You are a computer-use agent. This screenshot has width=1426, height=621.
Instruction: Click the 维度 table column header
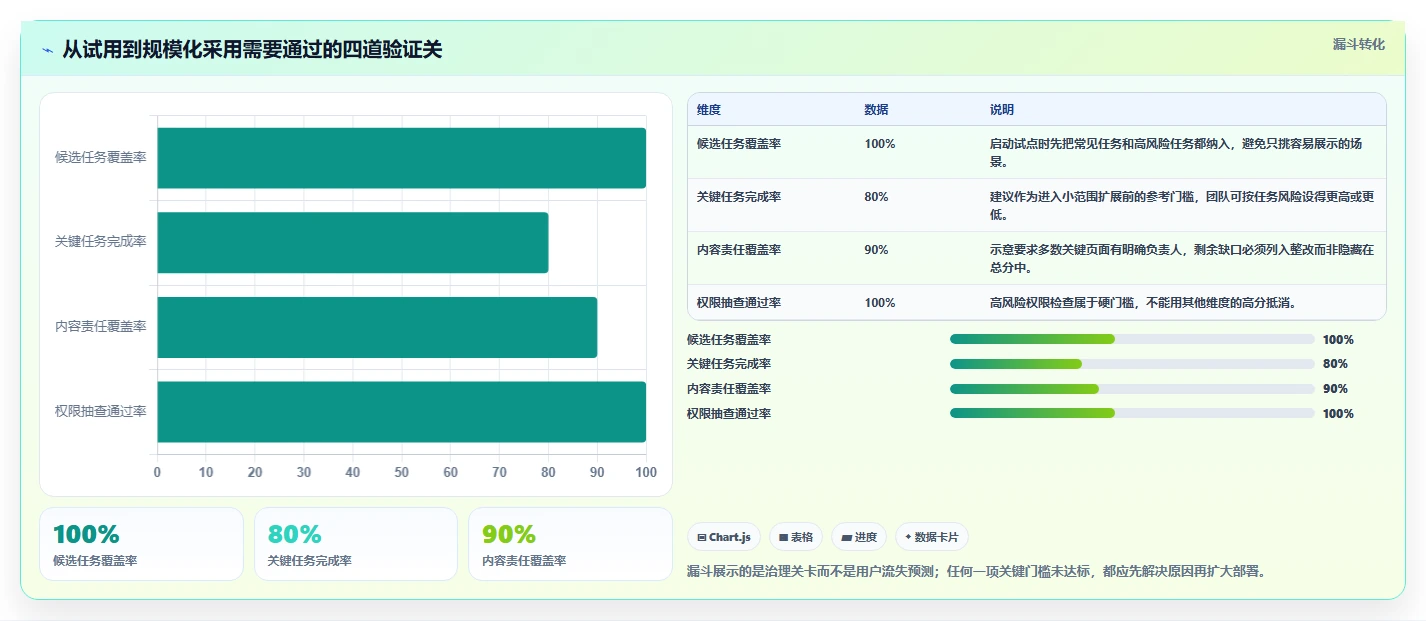[709, 110]
